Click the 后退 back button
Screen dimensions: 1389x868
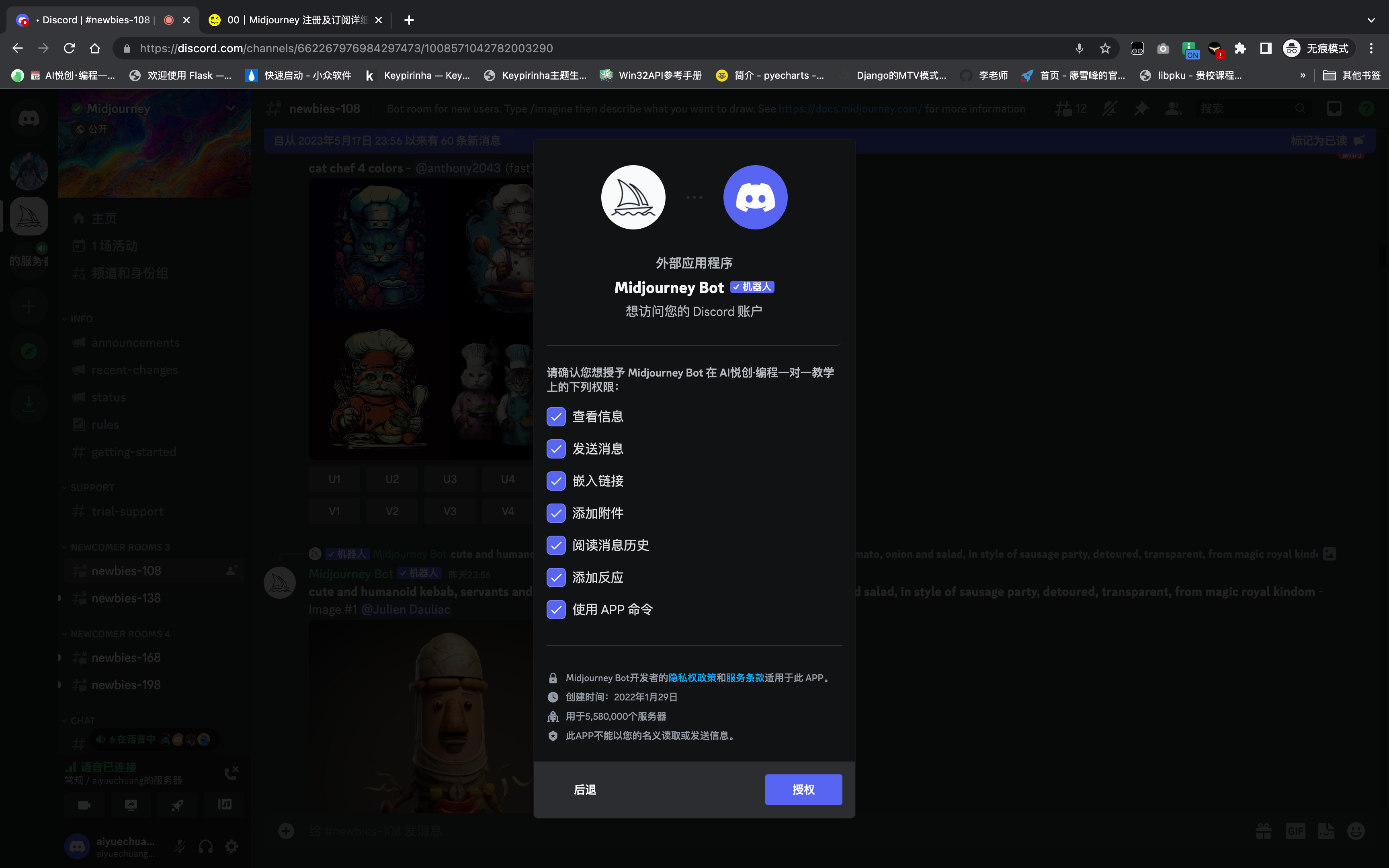tap(585, 789)
